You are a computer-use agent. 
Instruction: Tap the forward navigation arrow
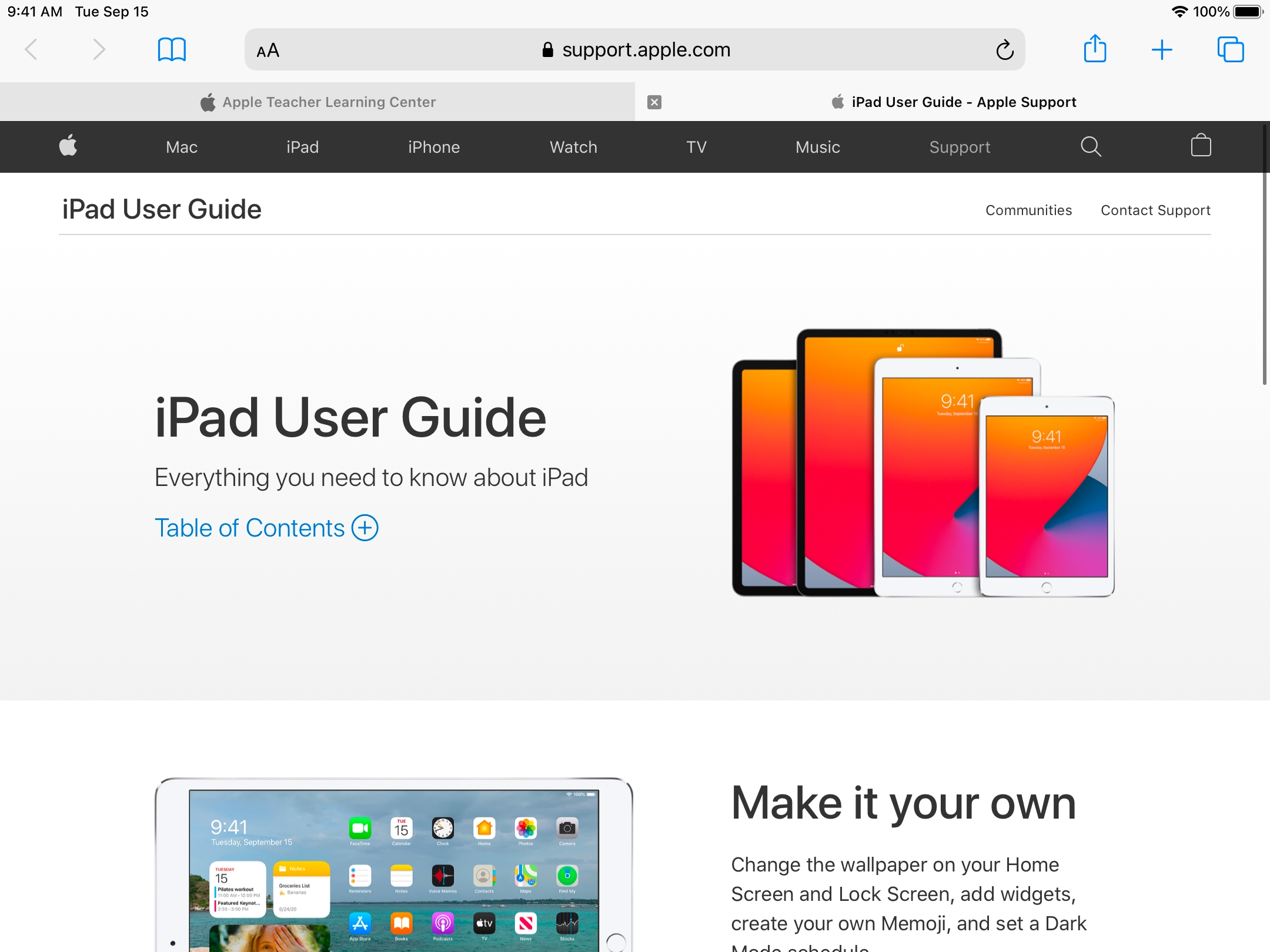pyautogui.click(x=99, y=49)
